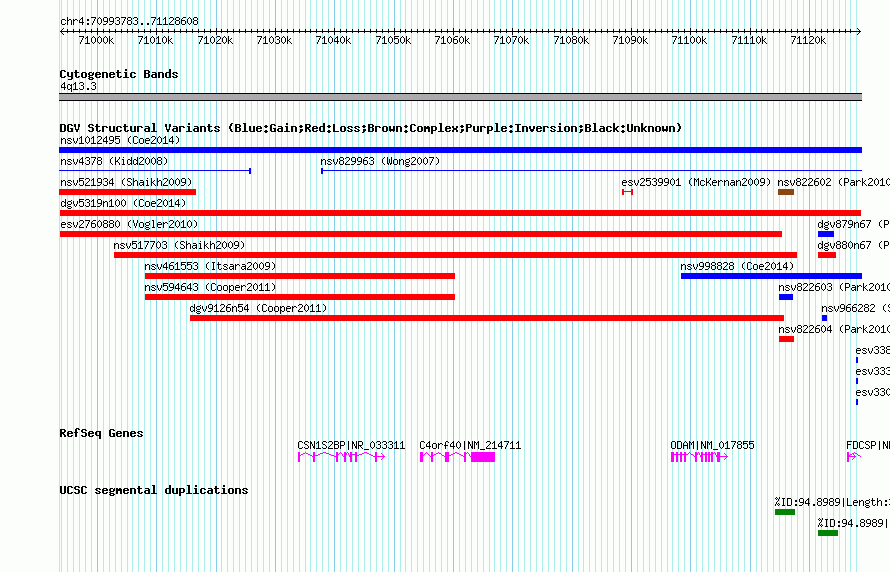Open the esv2539901 (McKernan2009) label link

click(x=696, y=182)
